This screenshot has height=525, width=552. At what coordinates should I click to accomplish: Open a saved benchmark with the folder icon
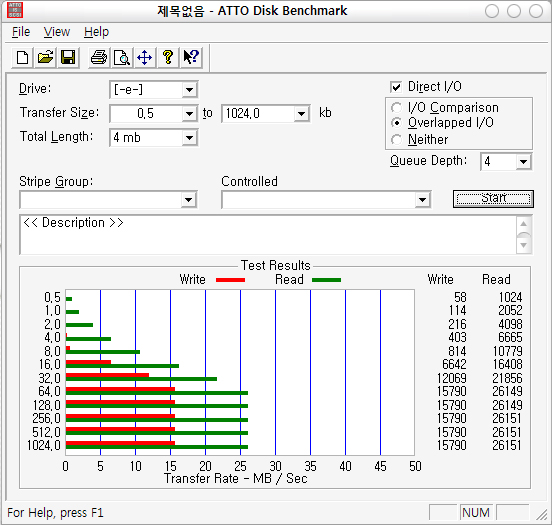pyautogui.click(x=45, y=57)
